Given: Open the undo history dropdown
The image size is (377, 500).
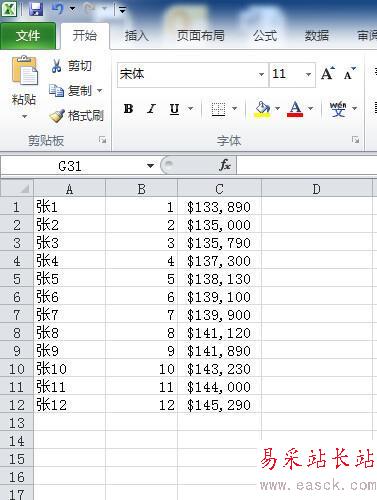Looking at the screenshot, I should (x=72, y=9).
